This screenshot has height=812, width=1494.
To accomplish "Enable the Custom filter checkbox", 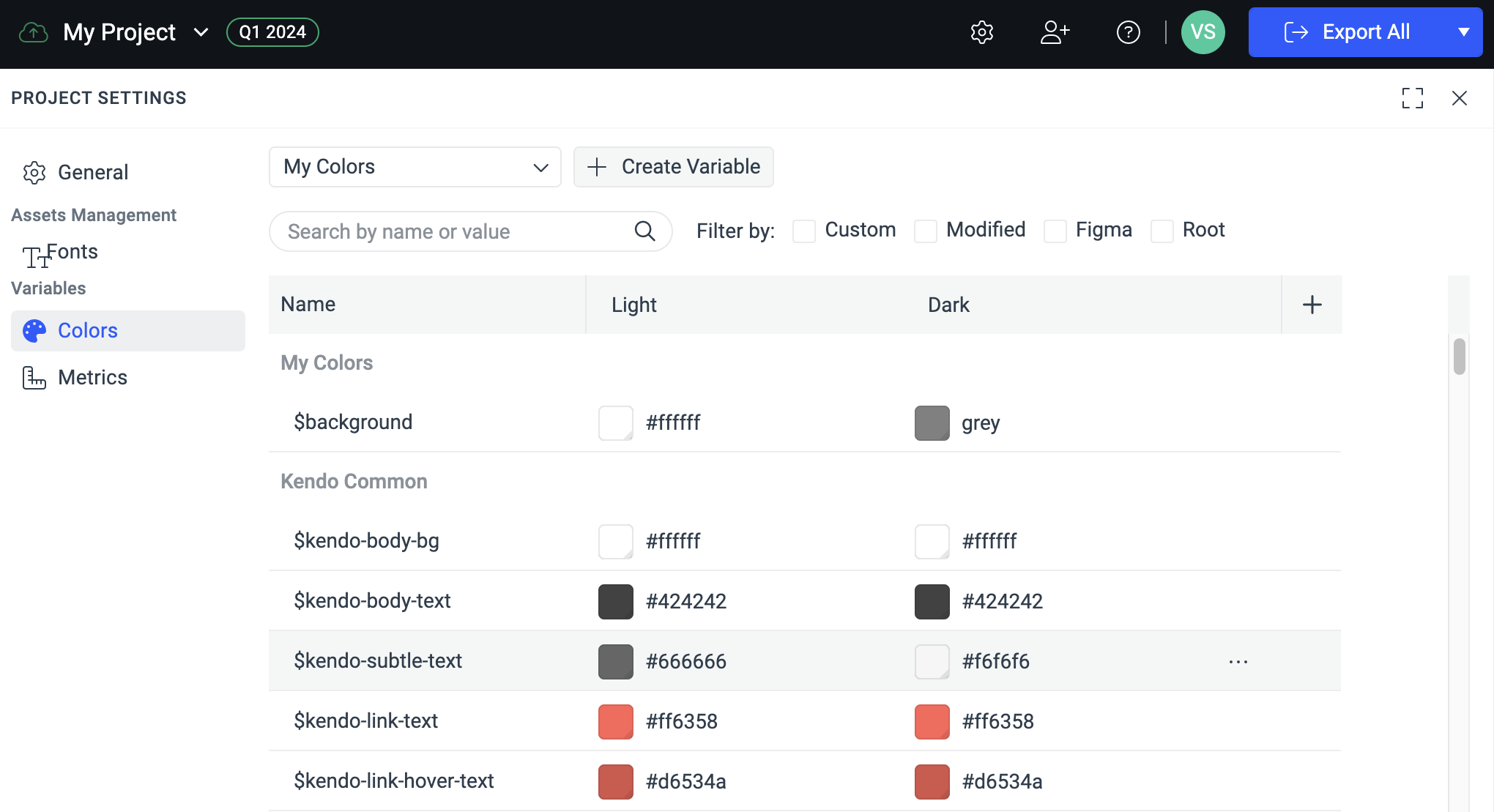I will 804,231.
